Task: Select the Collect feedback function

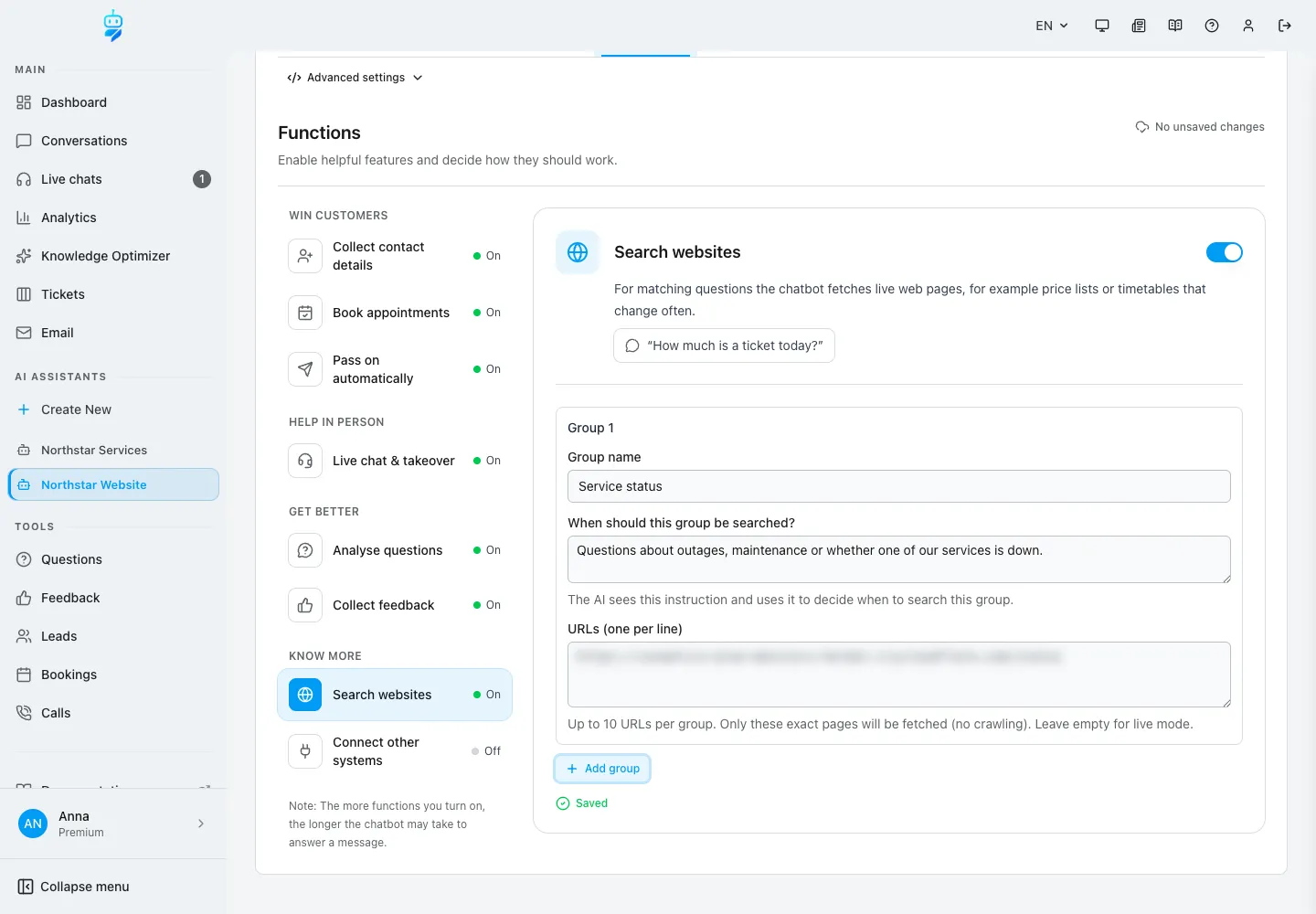Action: (x=395, y=605)
